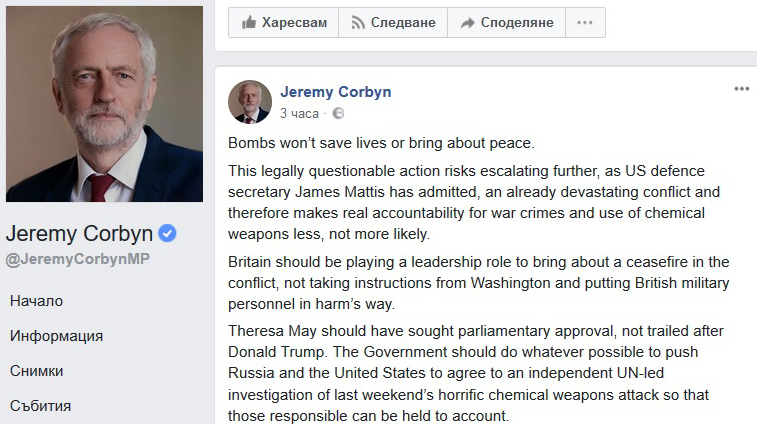Click the blue verified badge
Screen dimensions: 757x424
pyautogui.click(x=168, y=234)
